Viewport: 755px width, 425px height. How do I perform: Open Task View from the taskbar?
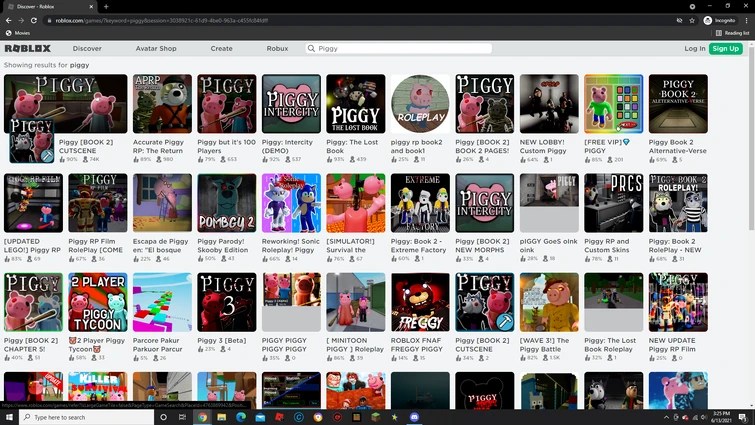(182, 417)
